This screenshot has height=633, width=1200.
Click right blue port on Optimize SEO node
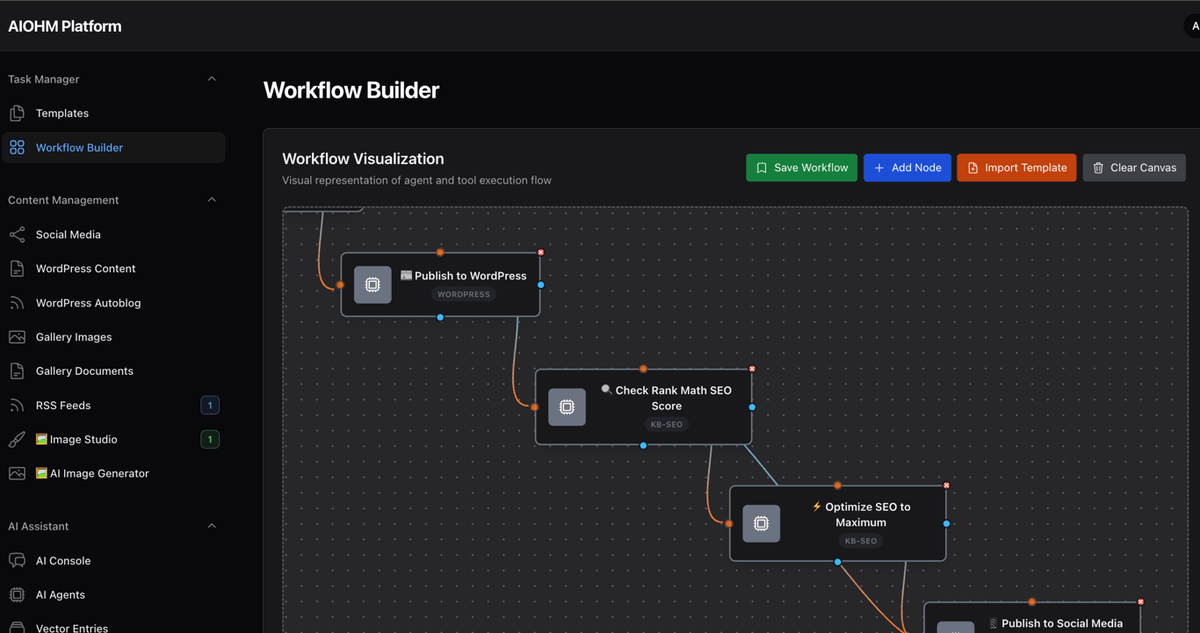pos(946,523)
